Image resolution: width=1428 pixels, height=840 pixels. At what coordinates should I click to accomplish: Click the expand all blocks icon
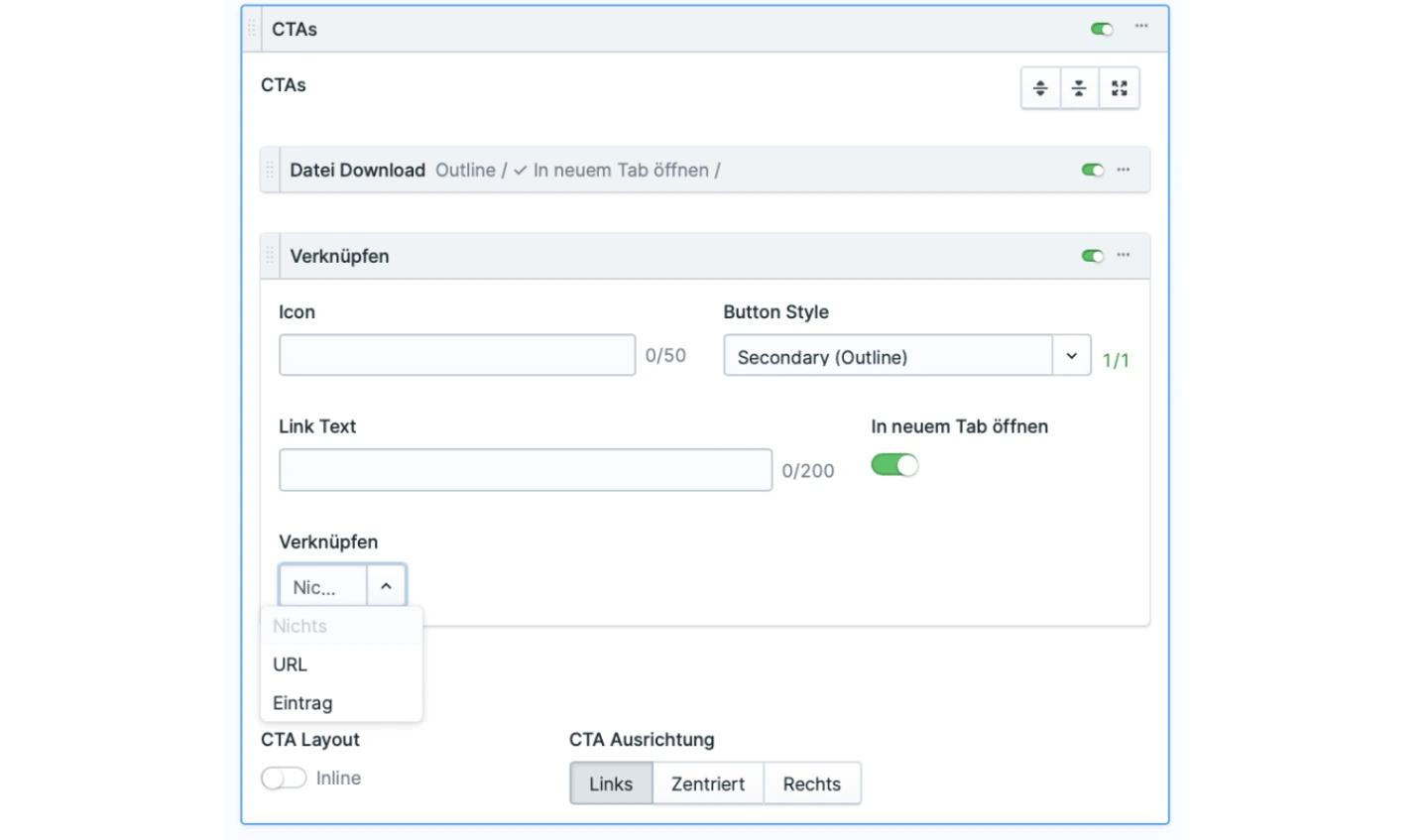tap(1040, 88)
